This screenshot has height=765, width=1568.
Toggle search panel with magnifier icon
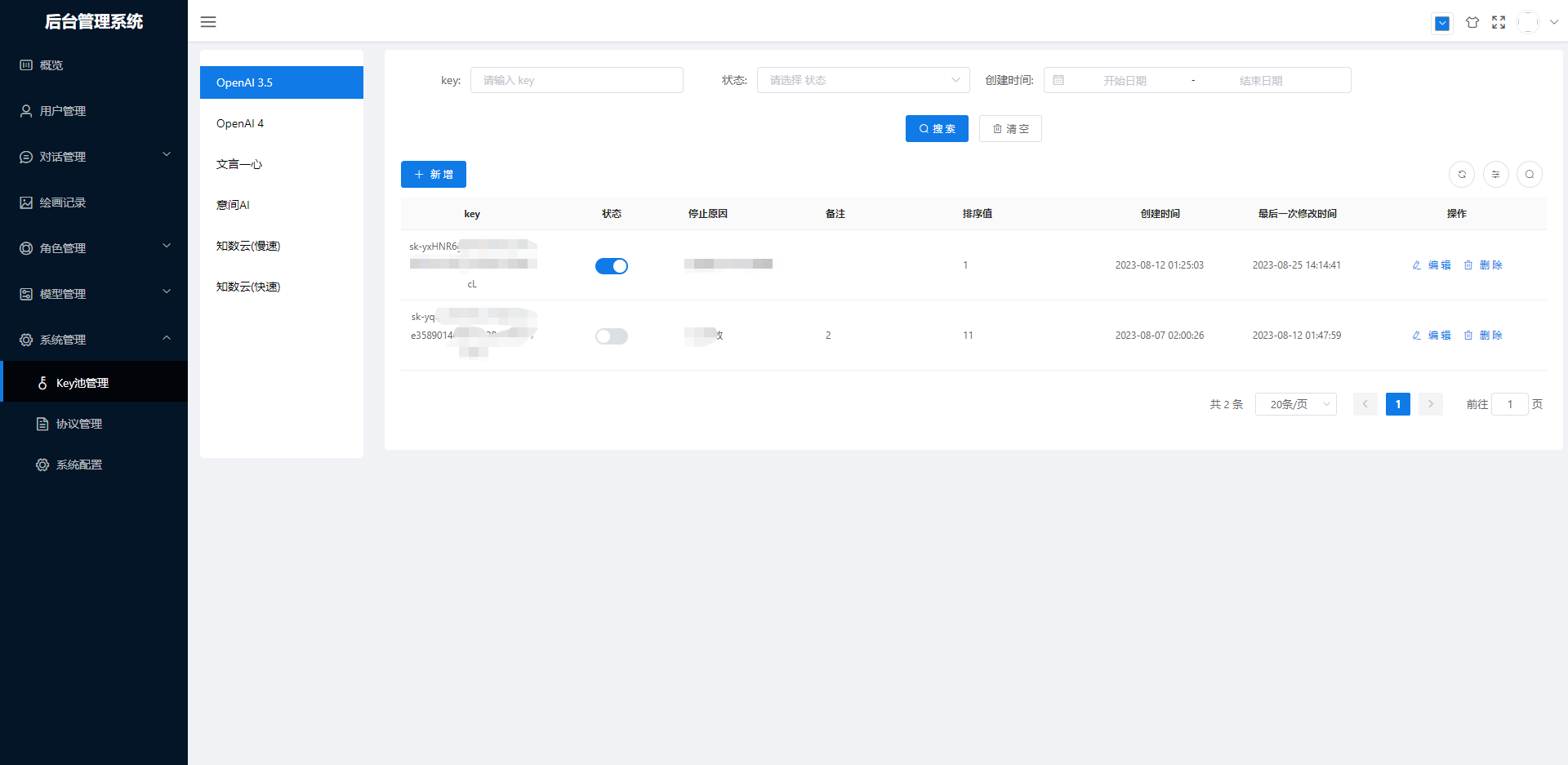pos(1529,174)
